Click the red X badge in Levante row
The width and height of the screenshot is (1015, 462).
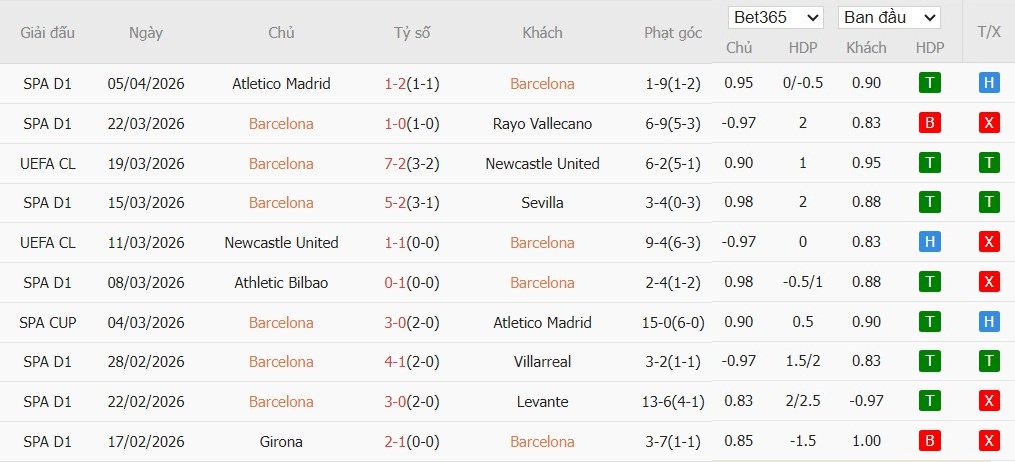tap(989, 402)
